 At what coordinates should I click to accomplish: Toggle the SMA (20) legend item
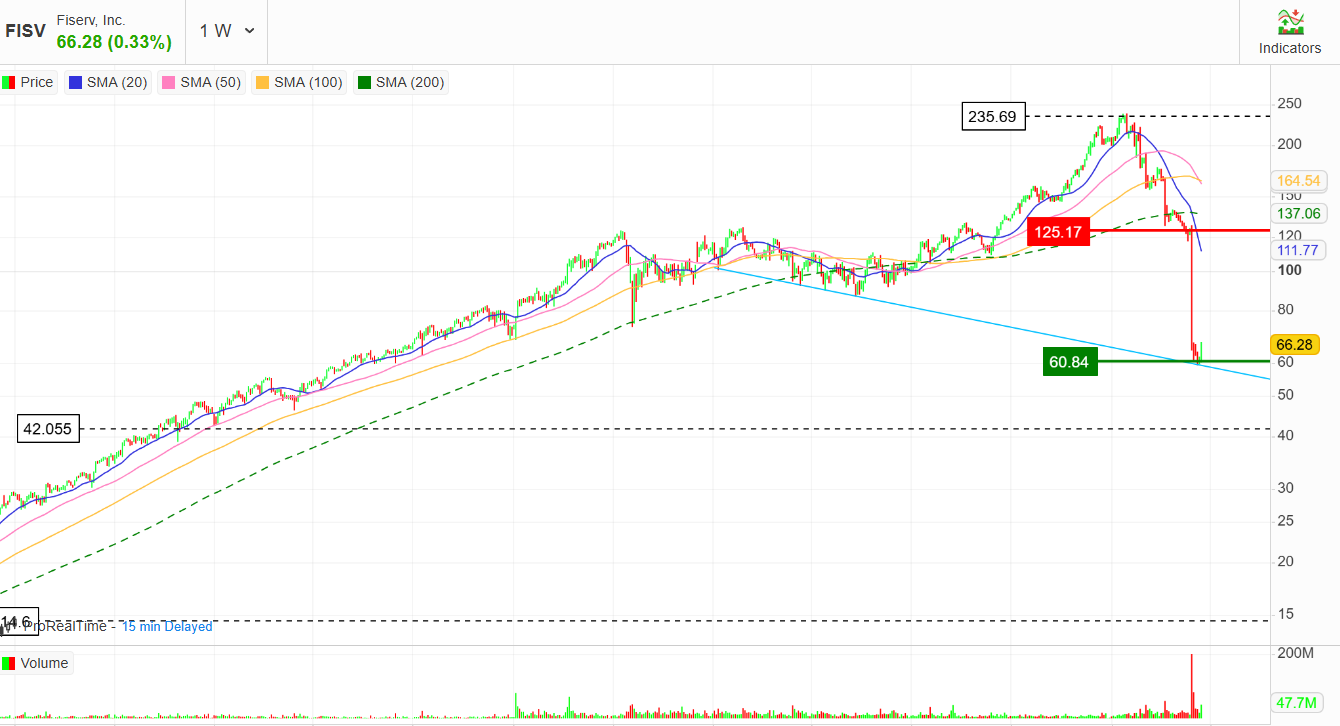point(108,82)
